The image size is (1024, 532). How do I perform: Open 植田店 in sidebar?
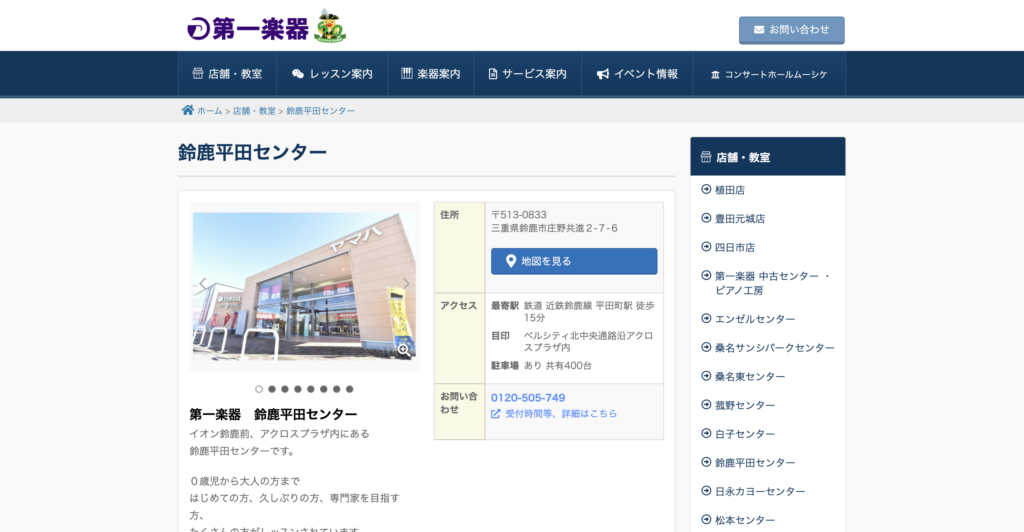[x=729, y=190]
